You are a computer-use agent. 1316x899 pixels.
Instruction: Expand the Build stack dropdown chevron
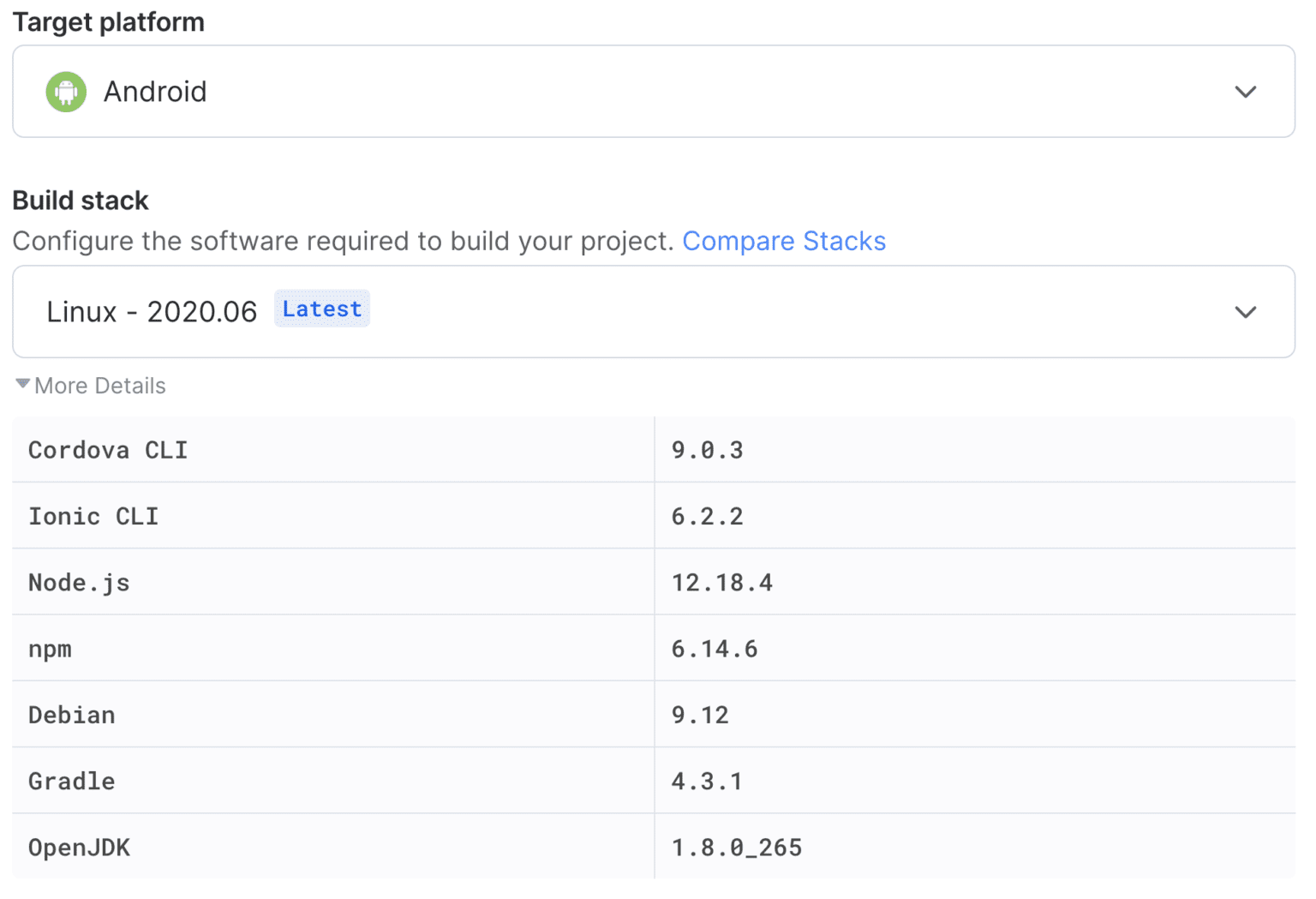tap(1246, 312)
